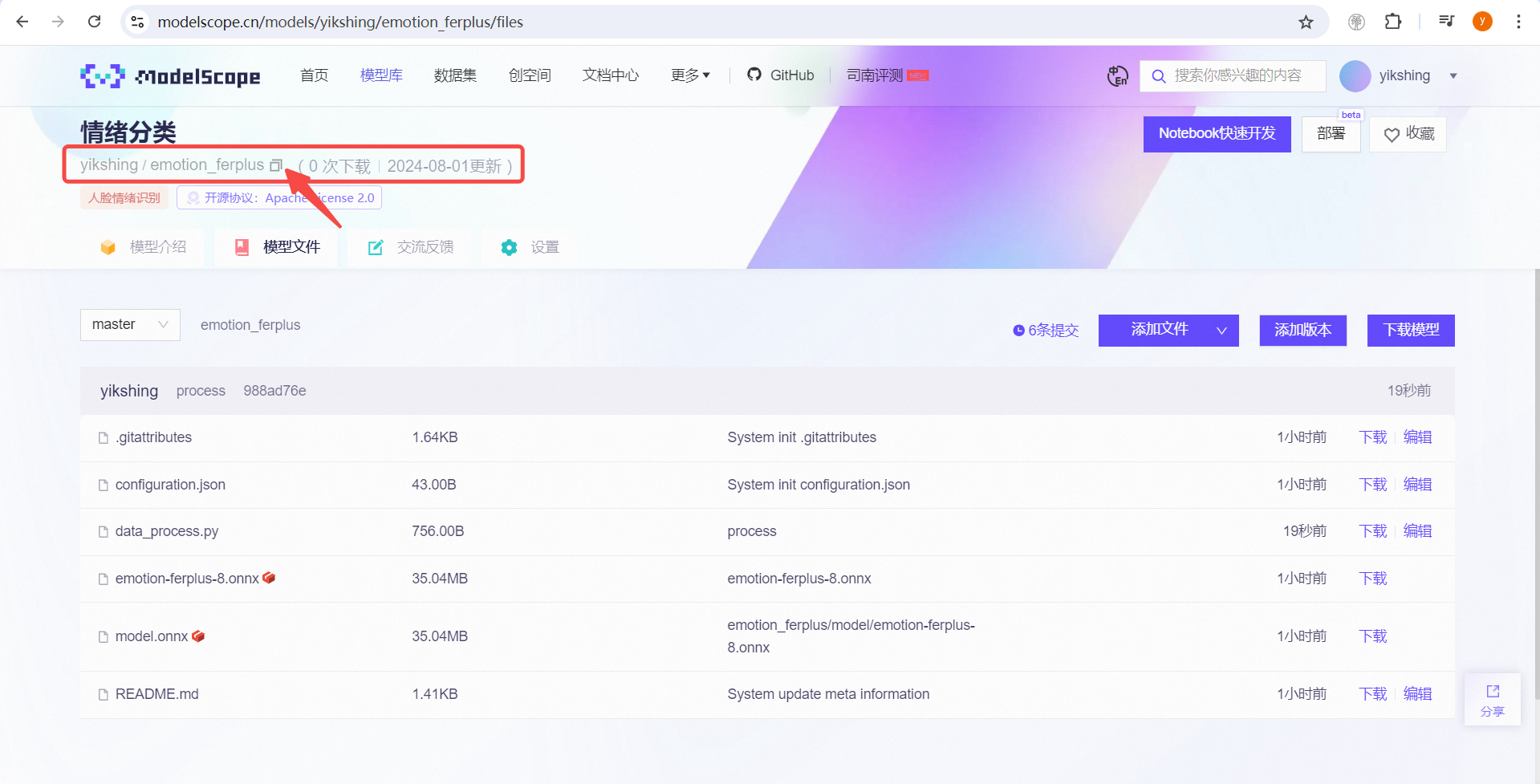Click the 收藏 favorite heart button
This screenshot has width=1540, height=784.
tap(1408, 134)
